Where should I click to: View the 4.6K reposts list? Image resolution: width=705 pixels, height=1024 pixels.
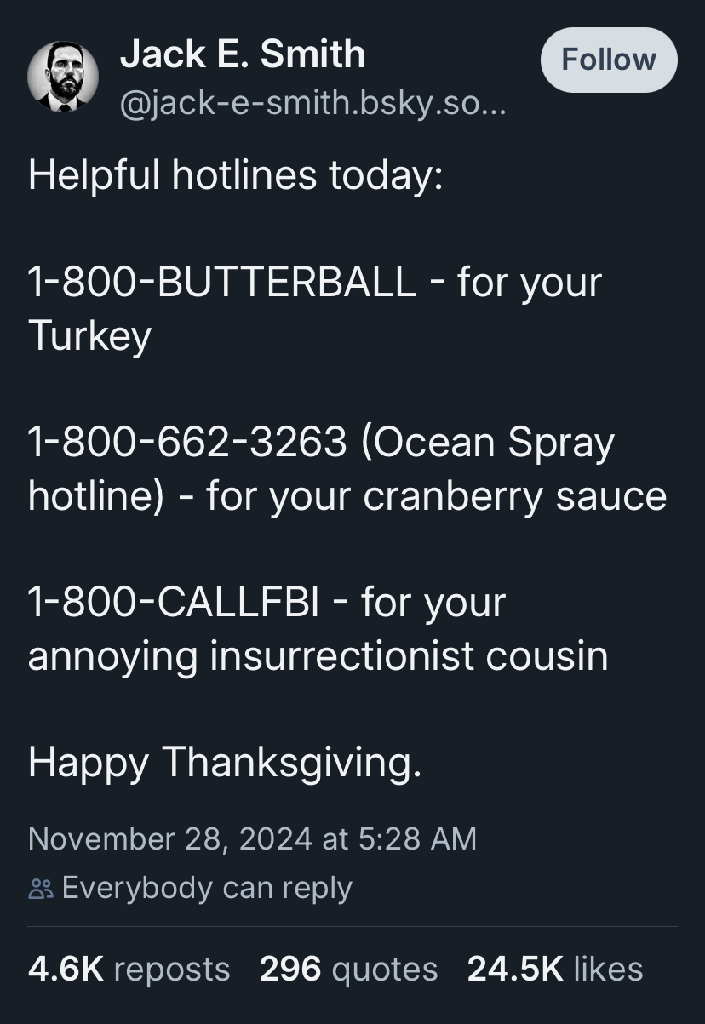129,969
